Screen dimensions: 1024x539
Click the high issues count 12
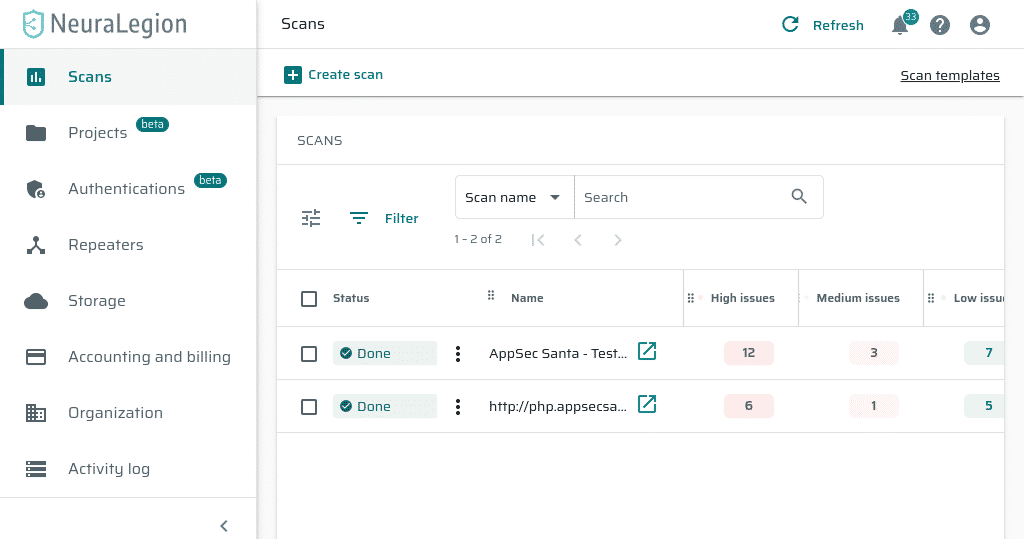pos(748,353)
